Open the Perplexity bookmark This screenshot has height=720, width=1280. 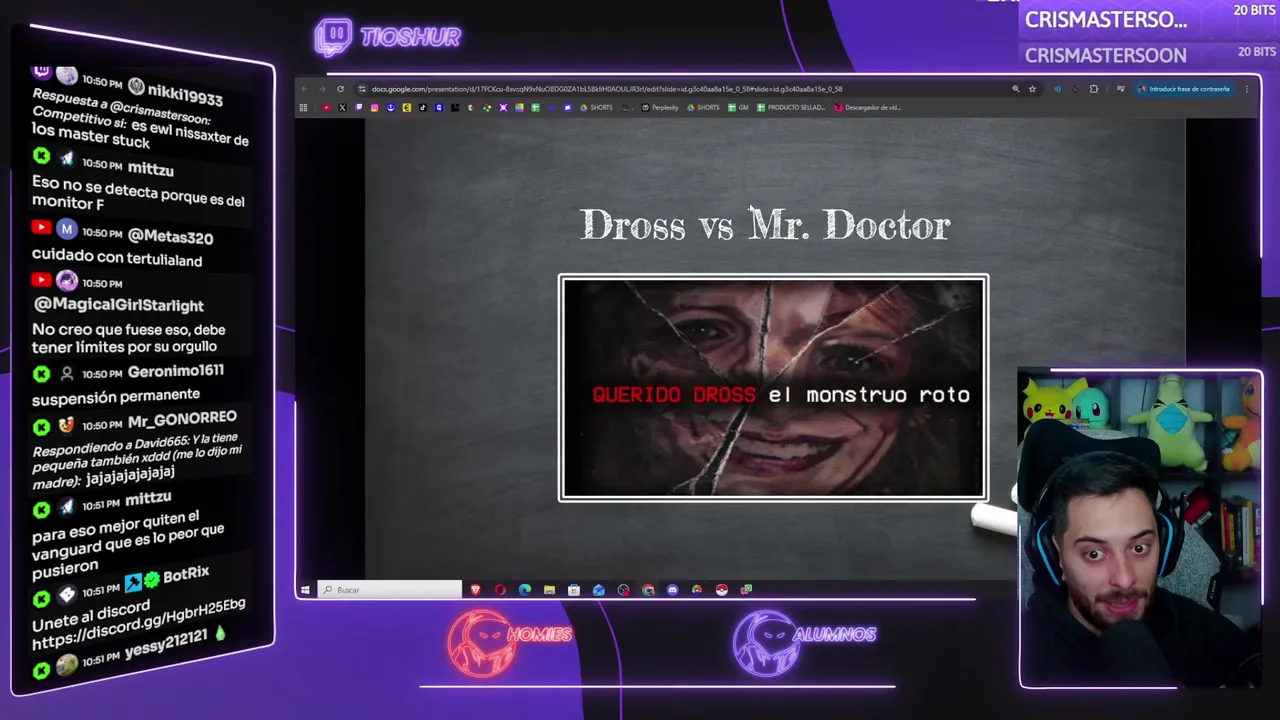tap(660, 107)
